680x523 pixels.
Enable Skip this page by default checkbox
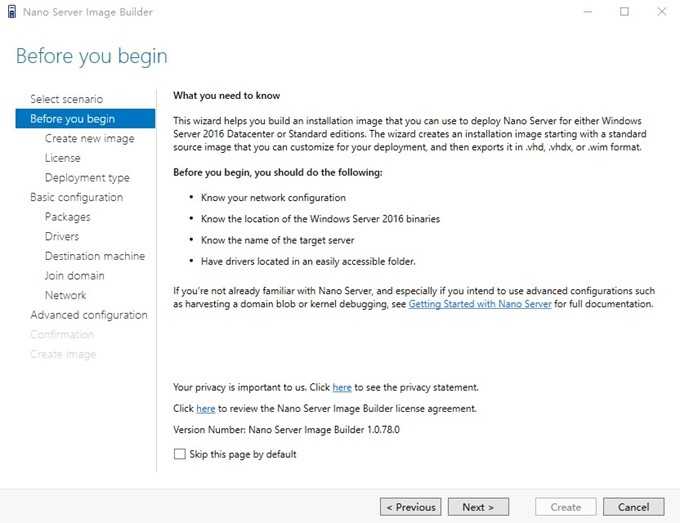pyautogui.click(x=179, y=454)
